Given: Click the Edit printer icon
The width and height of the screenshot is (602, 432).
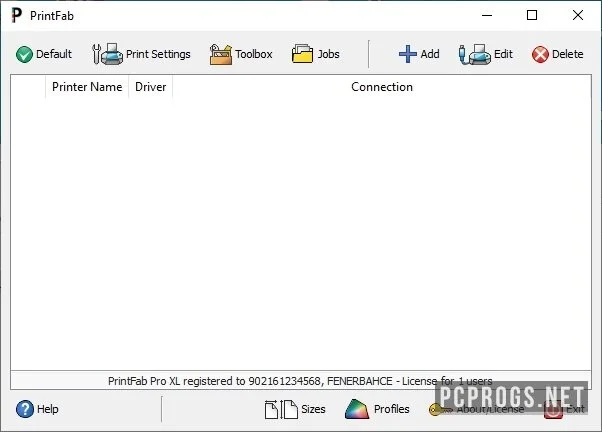Looking at the screenshot, I should click(x=475, y=54).
